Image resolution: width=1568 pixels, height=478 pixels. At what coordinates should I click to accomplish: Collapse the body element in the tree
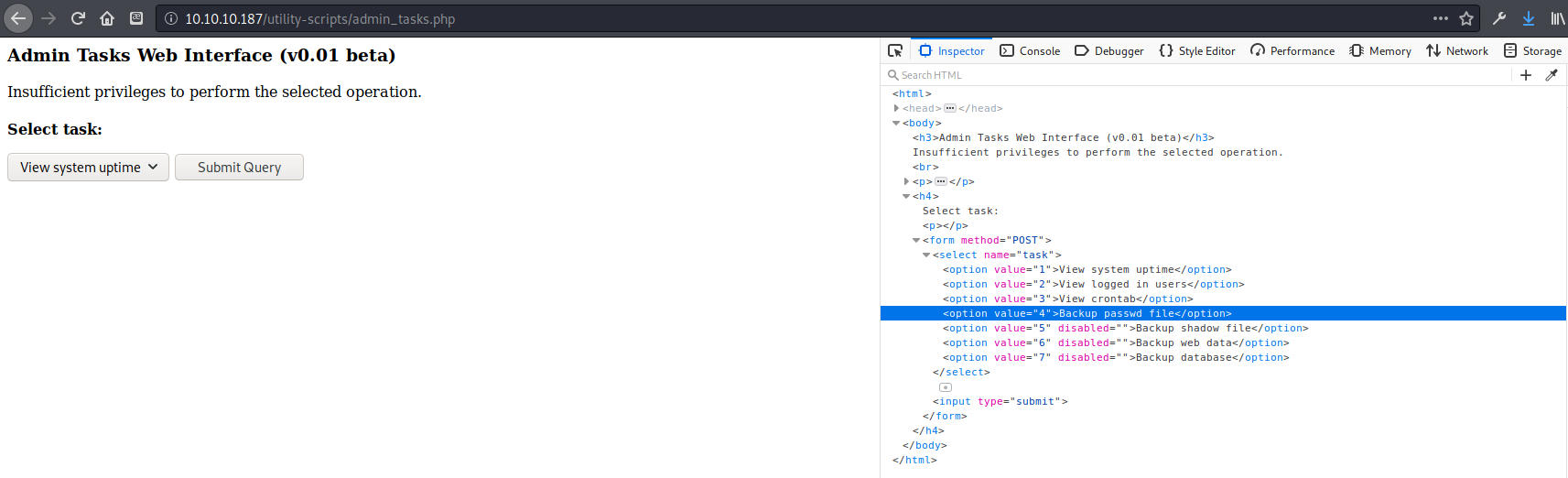pos(896,123)
